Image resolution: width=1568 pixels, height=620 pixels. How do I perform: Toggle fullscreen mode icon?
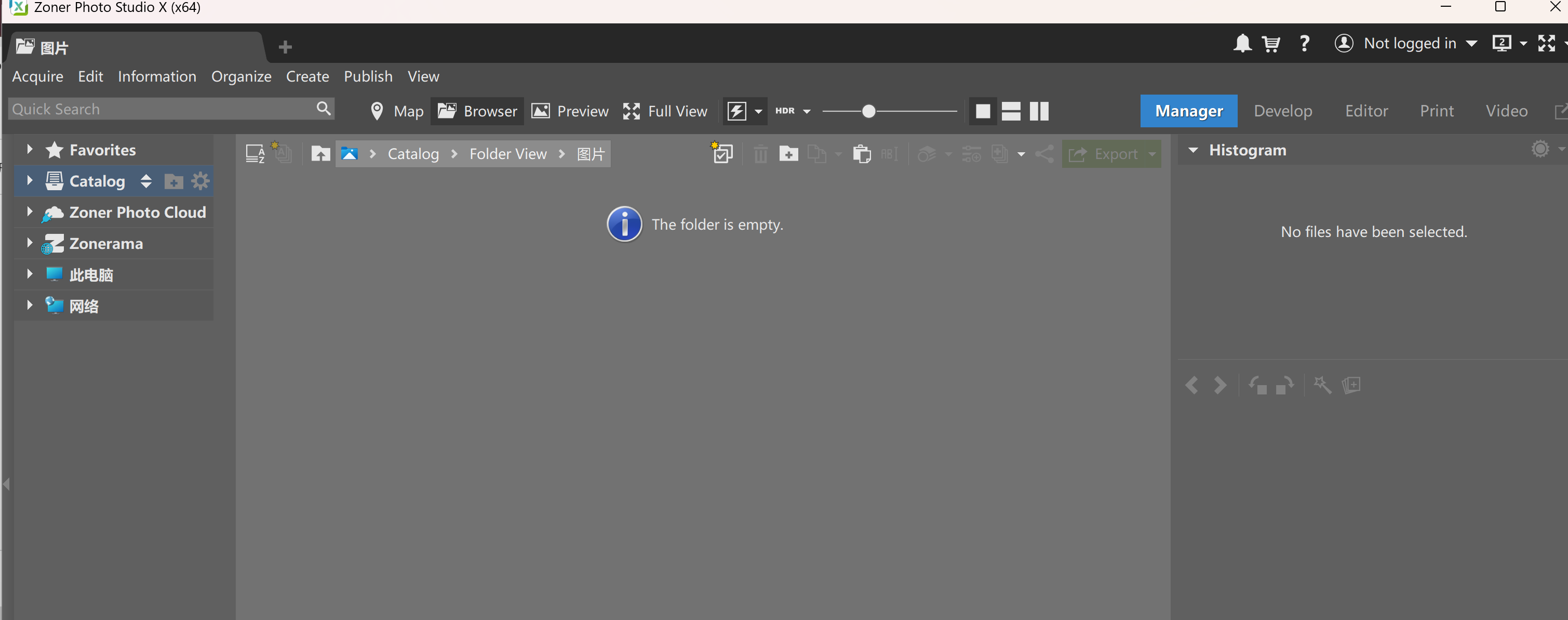[1546, 43]
